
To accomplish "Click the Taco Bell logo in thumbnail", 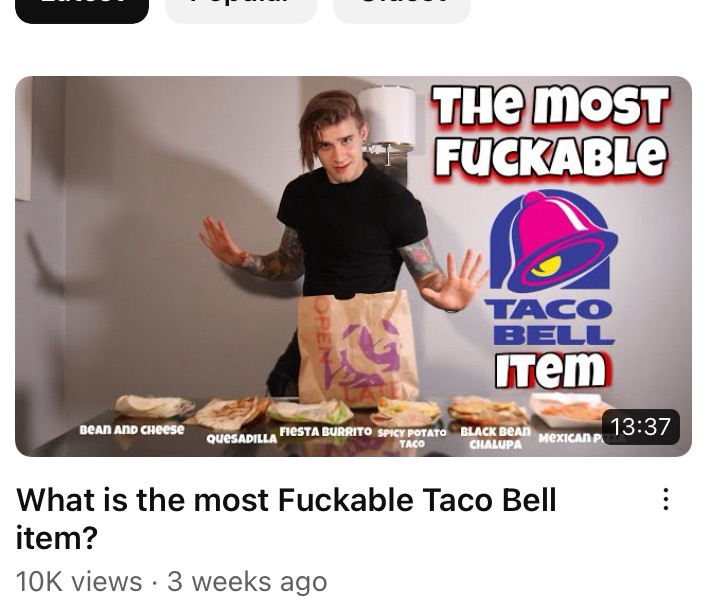I will pos(553,267).
